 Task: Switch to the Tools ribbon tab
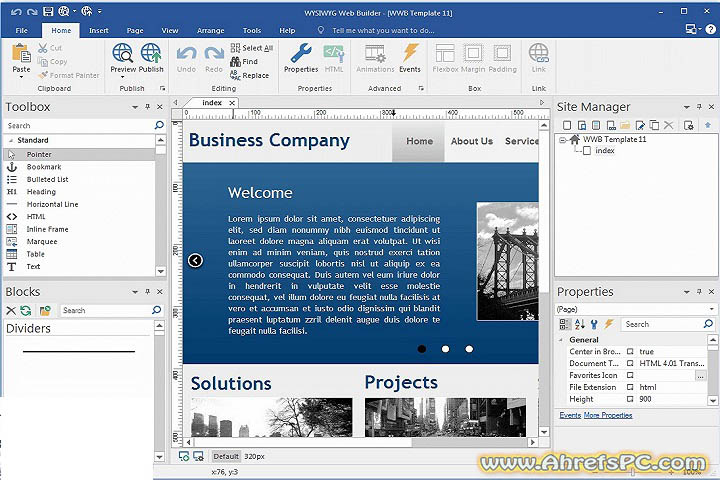[x=252, y=30]
